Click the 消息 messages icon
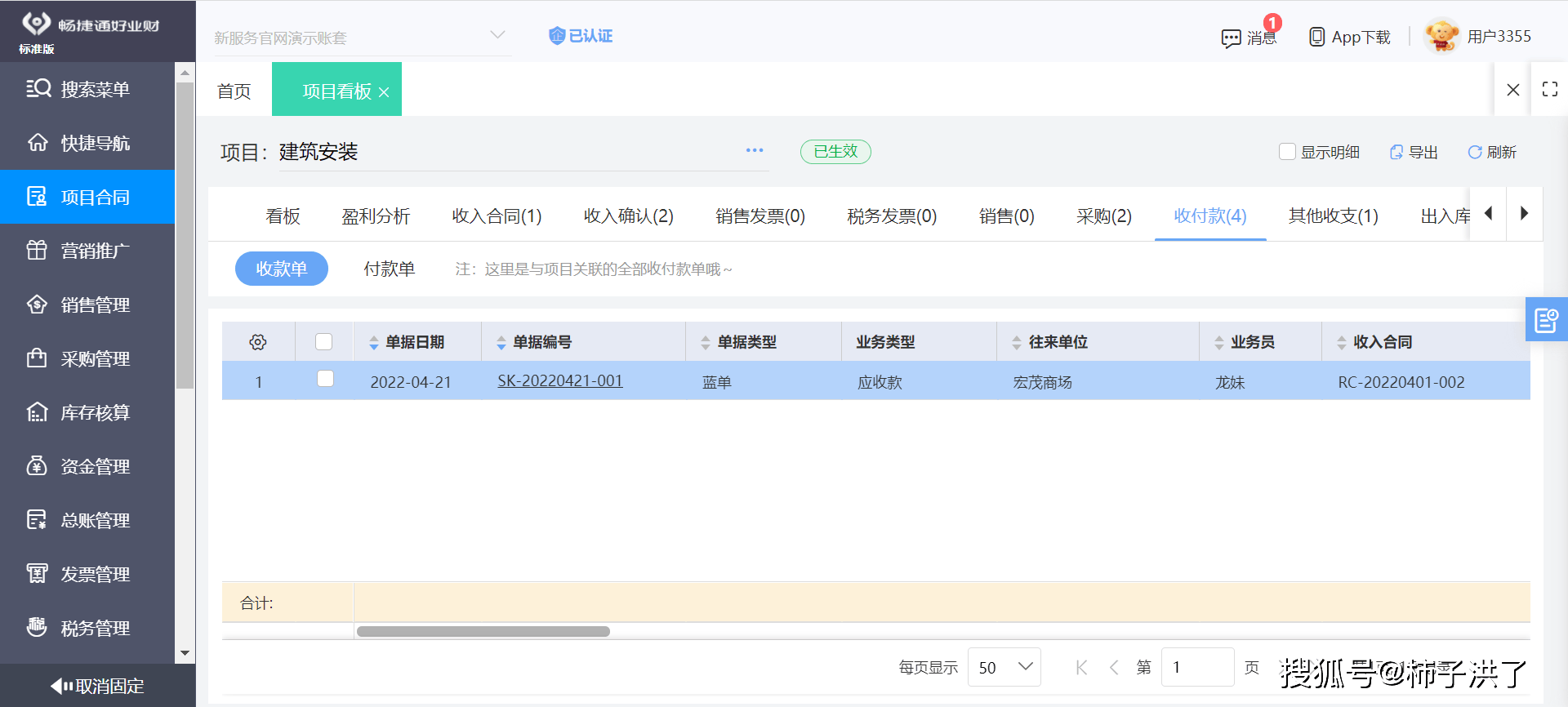Image resolution: width=1568 pixels, height=707 pixels. coord(1231,38)
